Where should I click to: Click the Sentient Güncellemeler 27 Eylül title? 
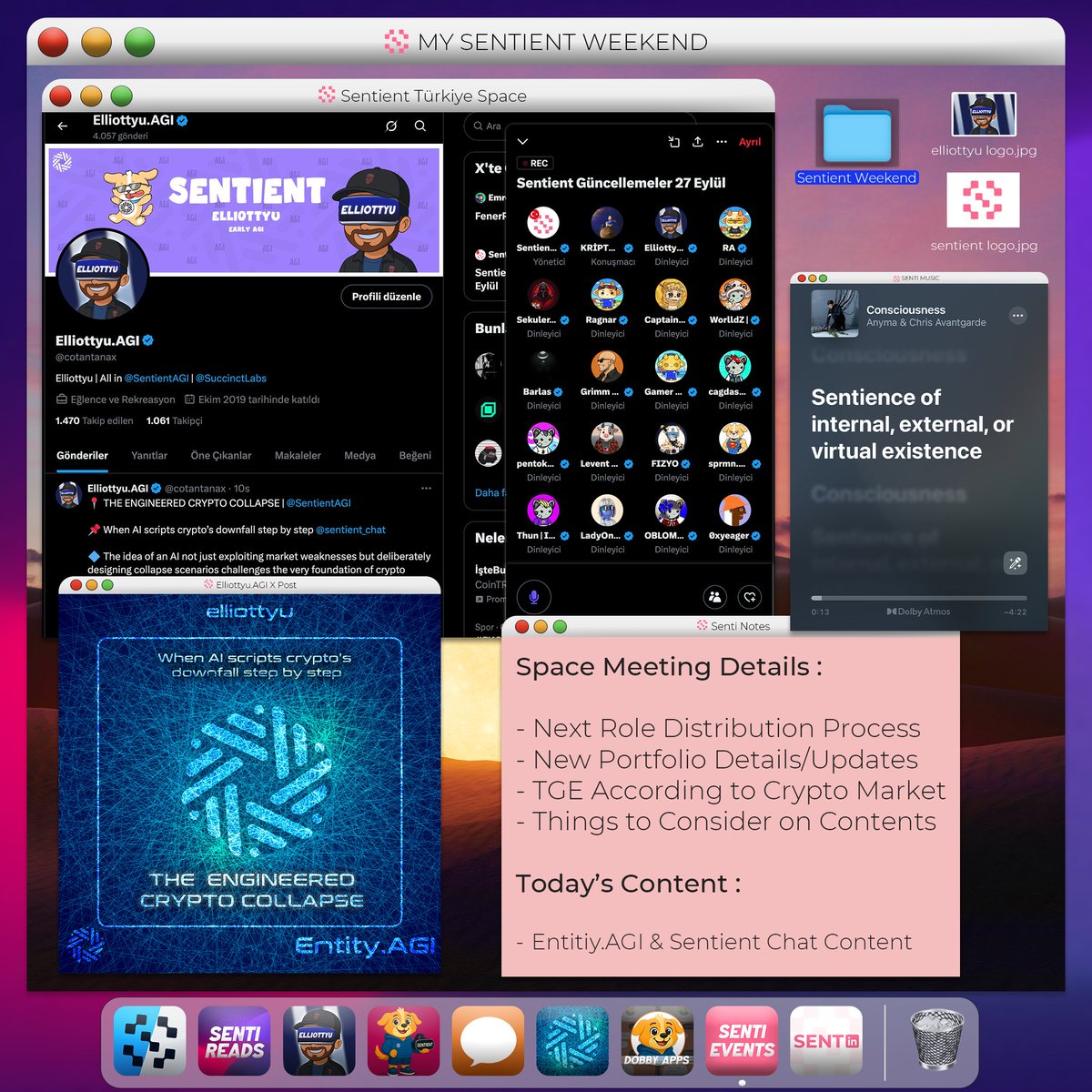coord(621,183)
